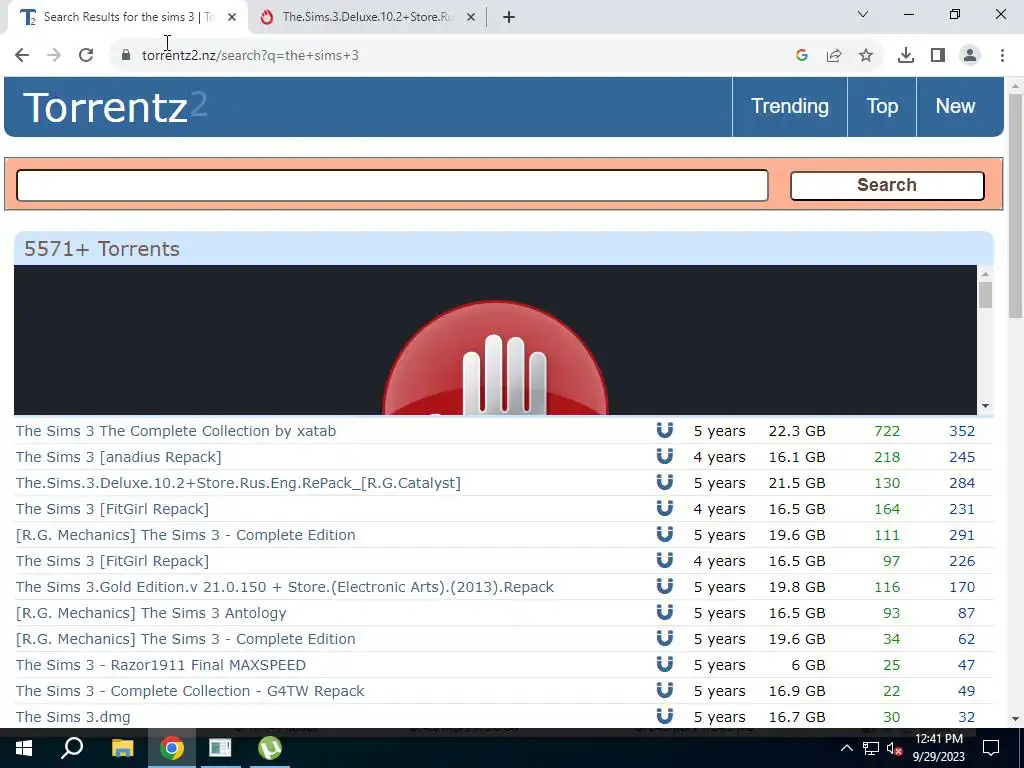Click the page scrollbar down arrow
The height and width of the screenshot is (768, 1024).
[1016, 719]
